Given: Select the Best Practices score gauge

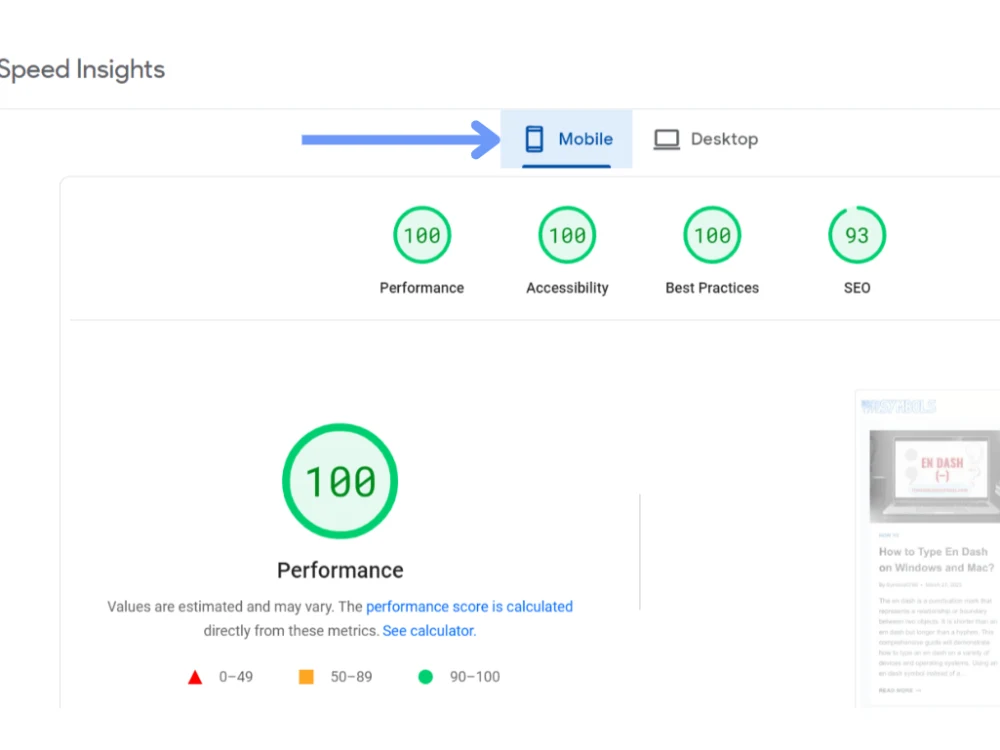Looking at the screenshot, I should (712, 235).
